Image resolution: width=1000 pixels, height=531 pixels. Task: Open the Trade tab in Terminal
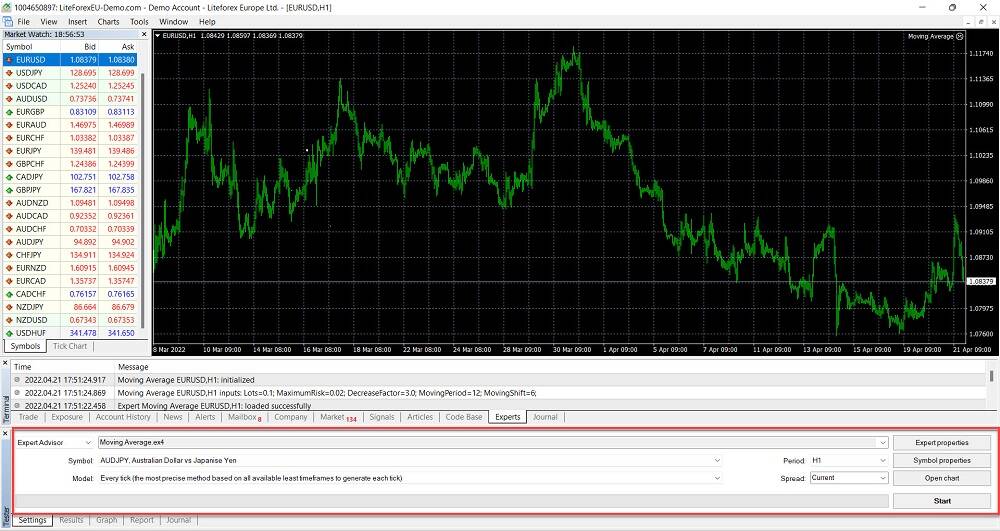pyautogui.click(x=28, y=417)
